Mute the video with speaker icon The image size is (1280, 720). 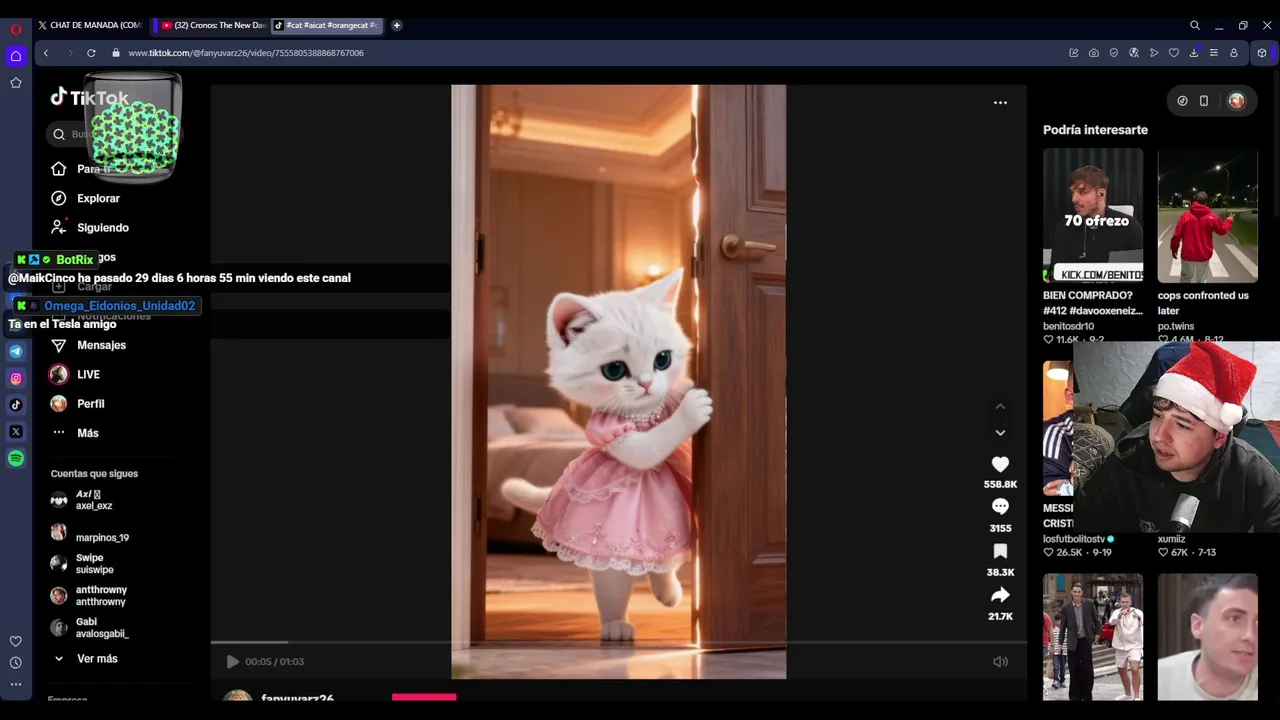[1000, 662]
